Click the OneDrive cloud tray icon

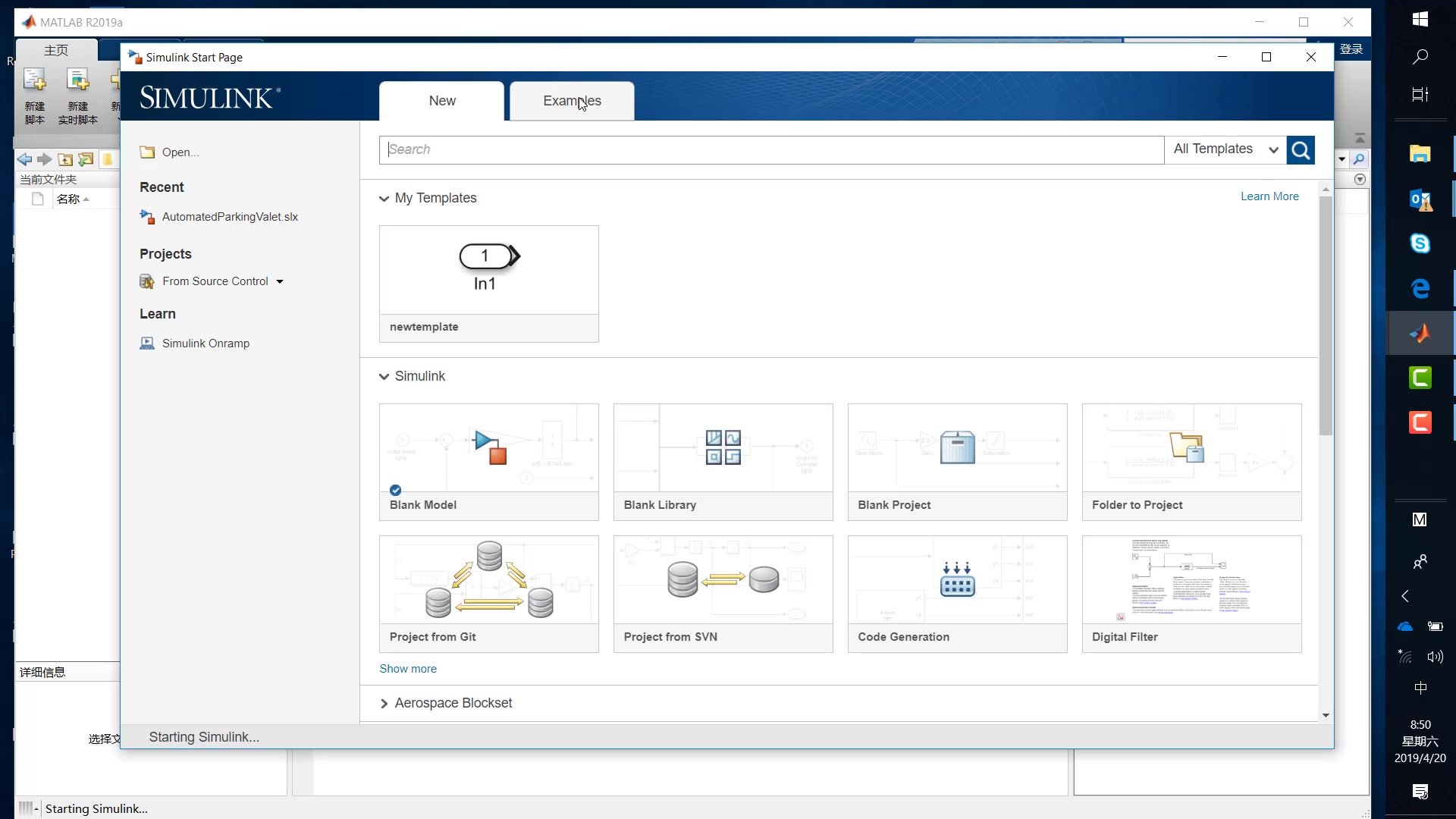1405,626
